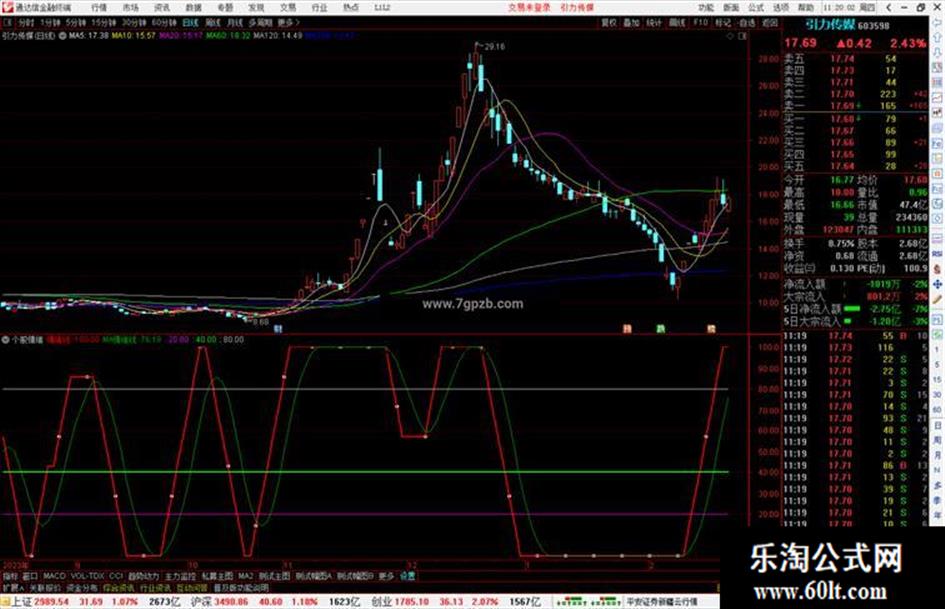Click the diamond icon at chart top right
The width and height of the screenshot is (945, 609).
[730, 36]
